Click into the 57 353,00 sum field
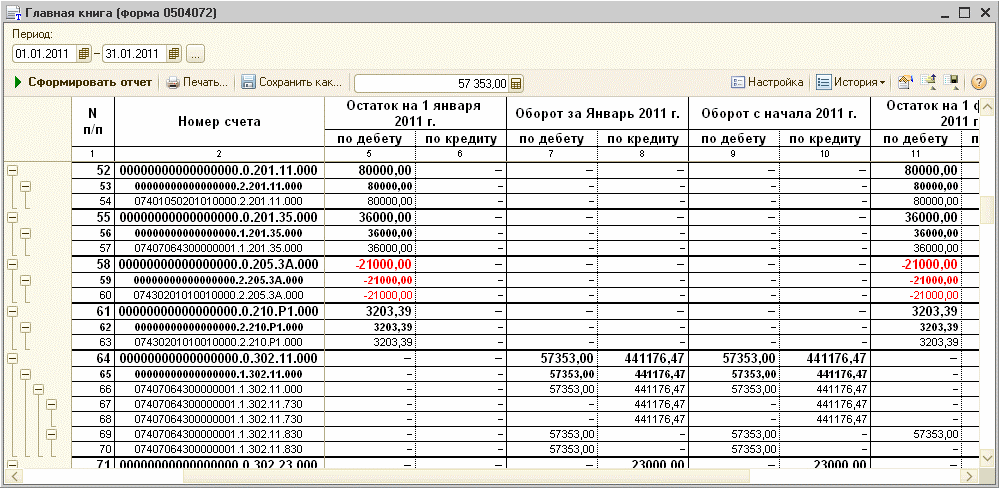This screenshot has height=488, width=999. pyautogui.click(x=432, y=83)
